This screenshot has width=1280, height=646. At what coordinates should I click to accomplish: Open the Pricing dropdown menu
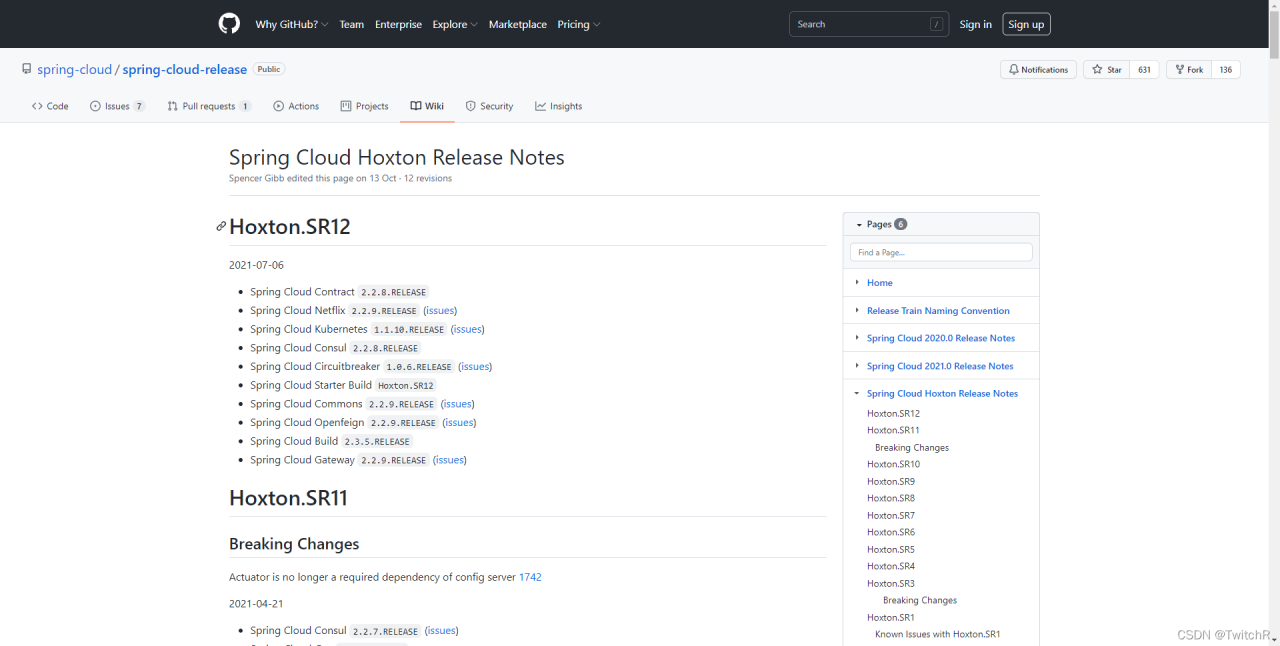pyautogui.click(x=579, y=25)
